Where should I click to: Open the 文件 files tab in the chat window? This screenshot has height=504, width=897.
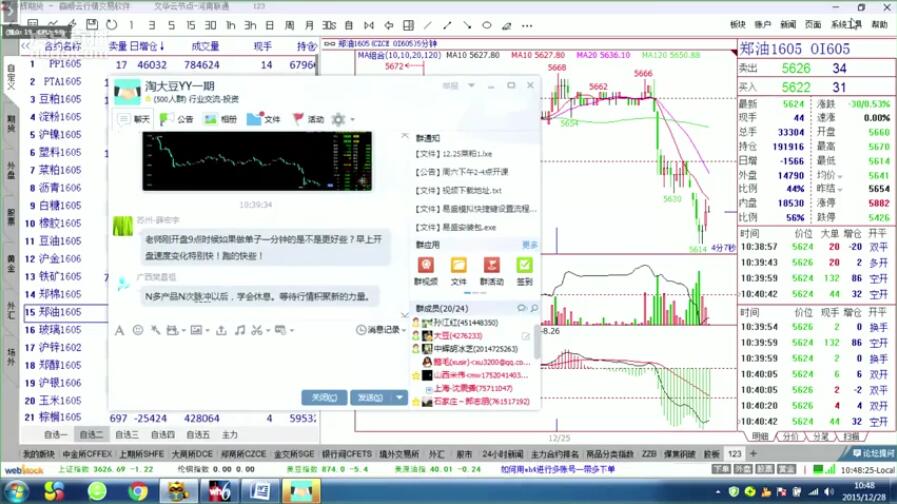[264, 119]
